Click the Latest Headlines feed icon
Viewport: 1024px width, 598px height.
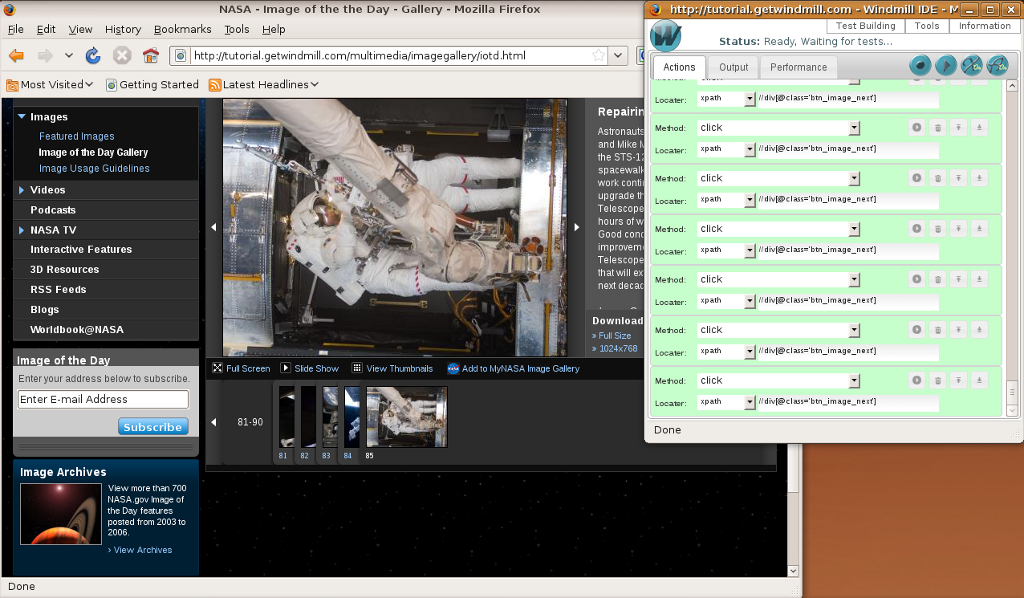[215, 85]
